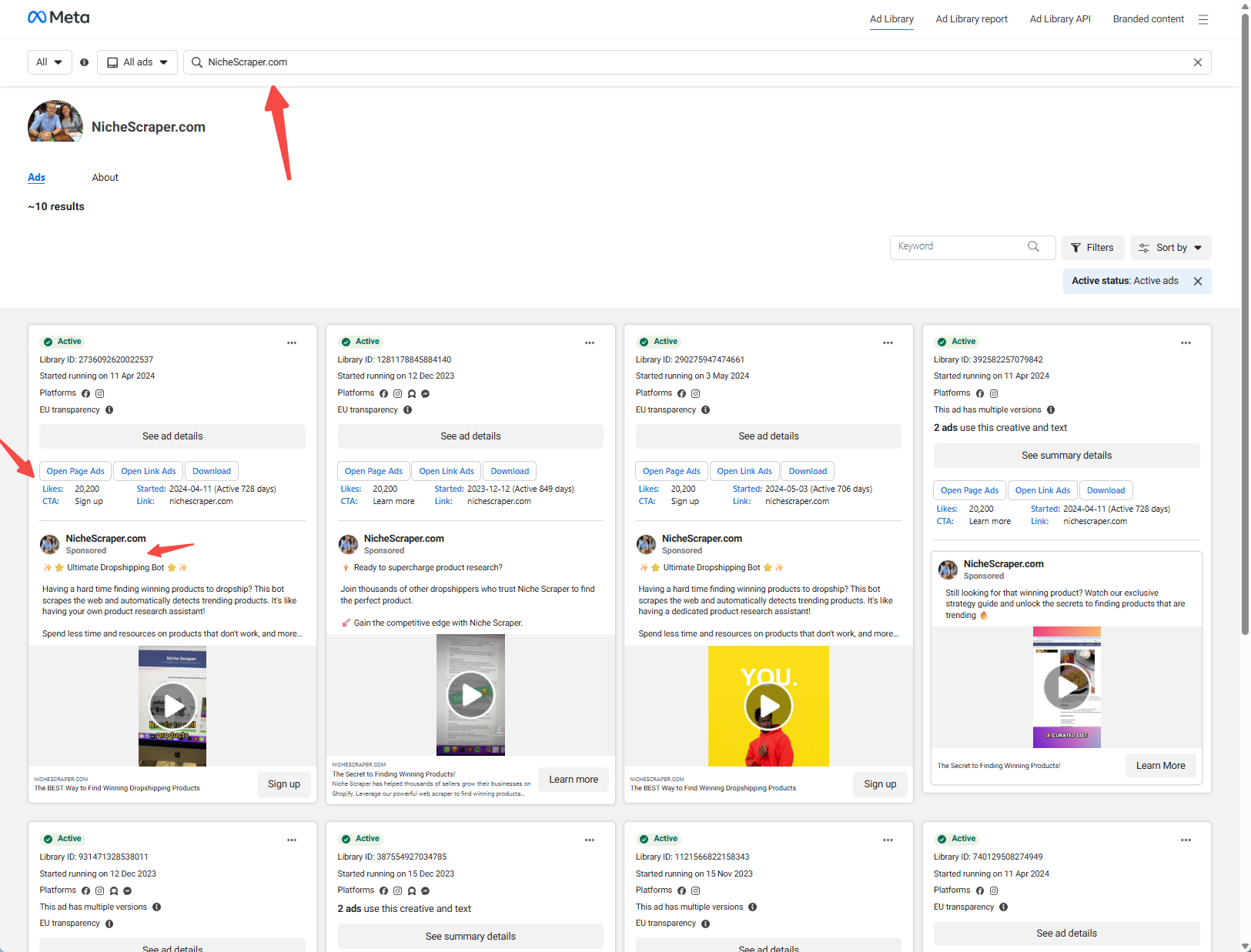The image size is (1251, 952).
Task: See ad details for ad 740129508274949
Action: point(1066,934)
